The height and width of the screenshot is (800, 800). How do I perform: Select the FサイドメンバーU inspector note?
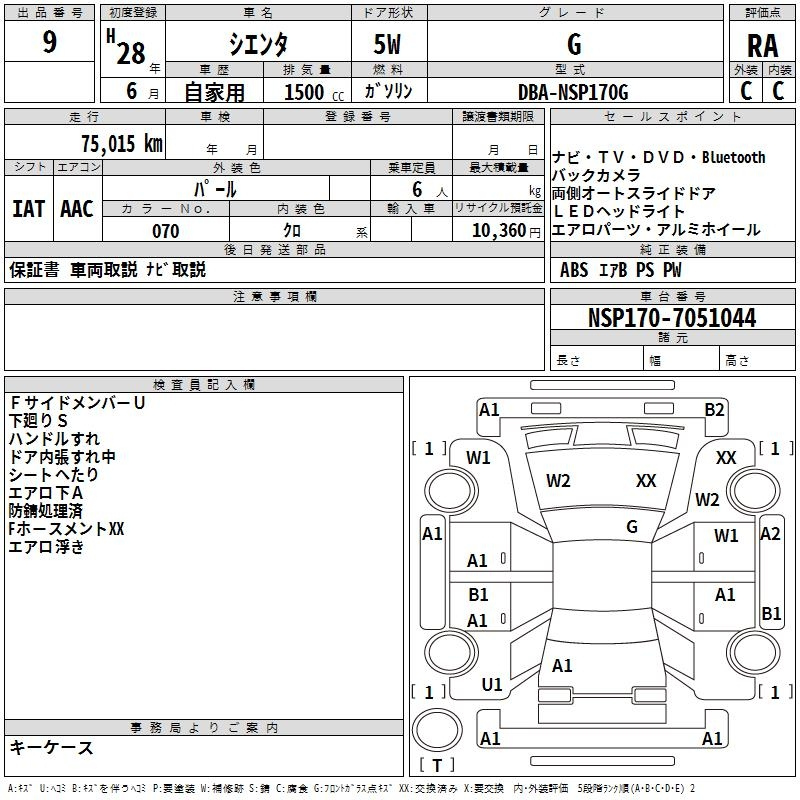click(x=77, y=403)
